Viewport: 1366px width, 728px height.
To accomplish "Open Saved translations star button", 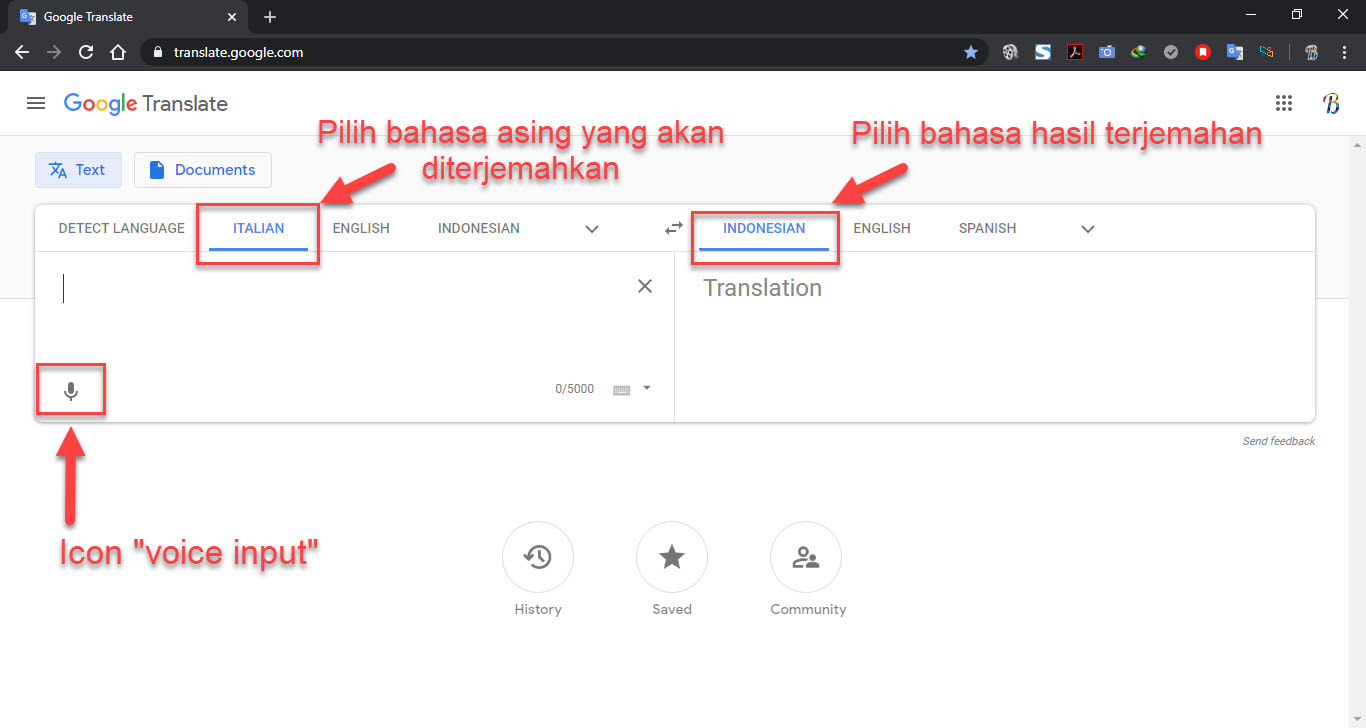I will click(672, 557).
